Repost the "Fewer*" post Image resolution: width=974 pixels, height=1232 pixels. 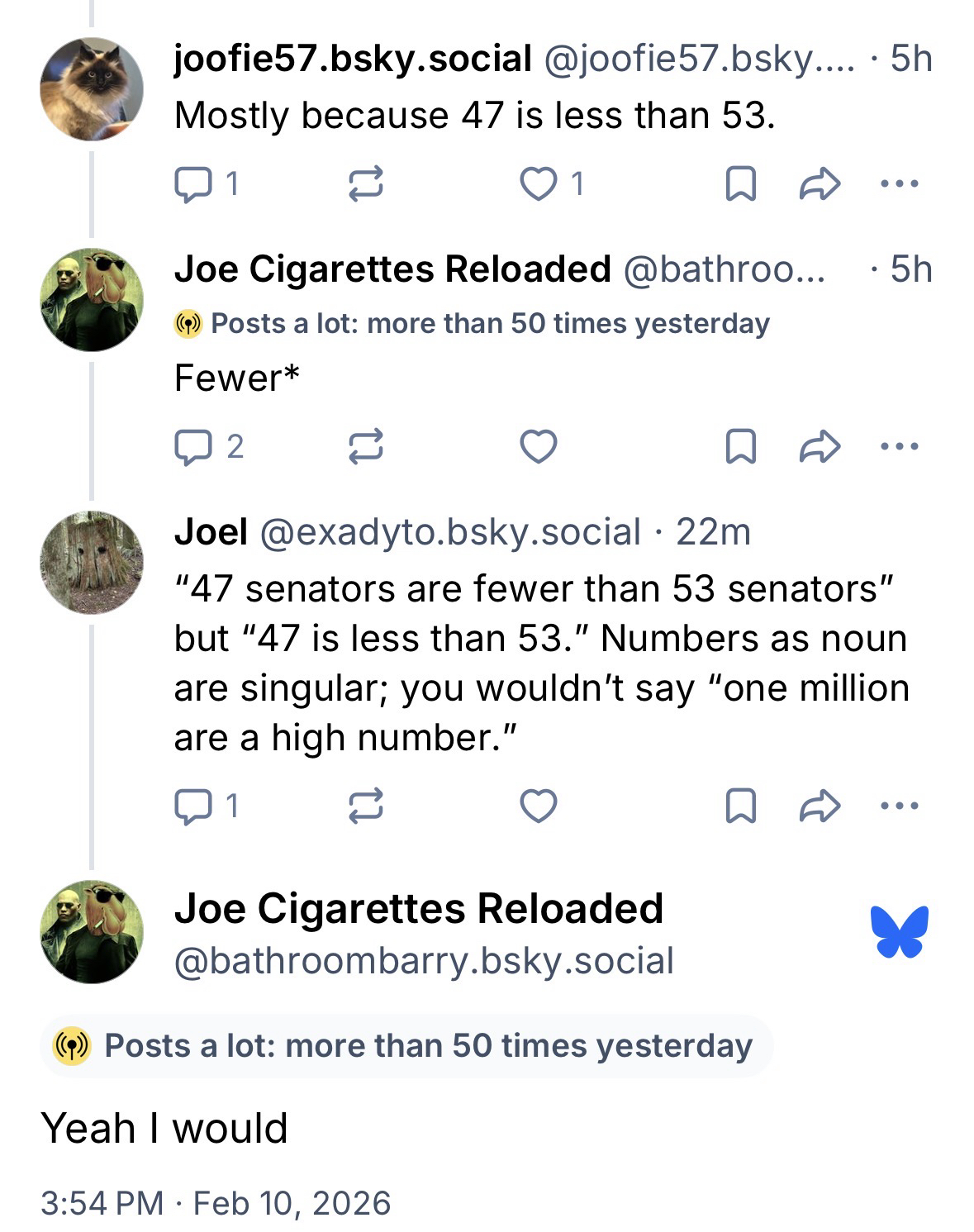click(365, 447)
